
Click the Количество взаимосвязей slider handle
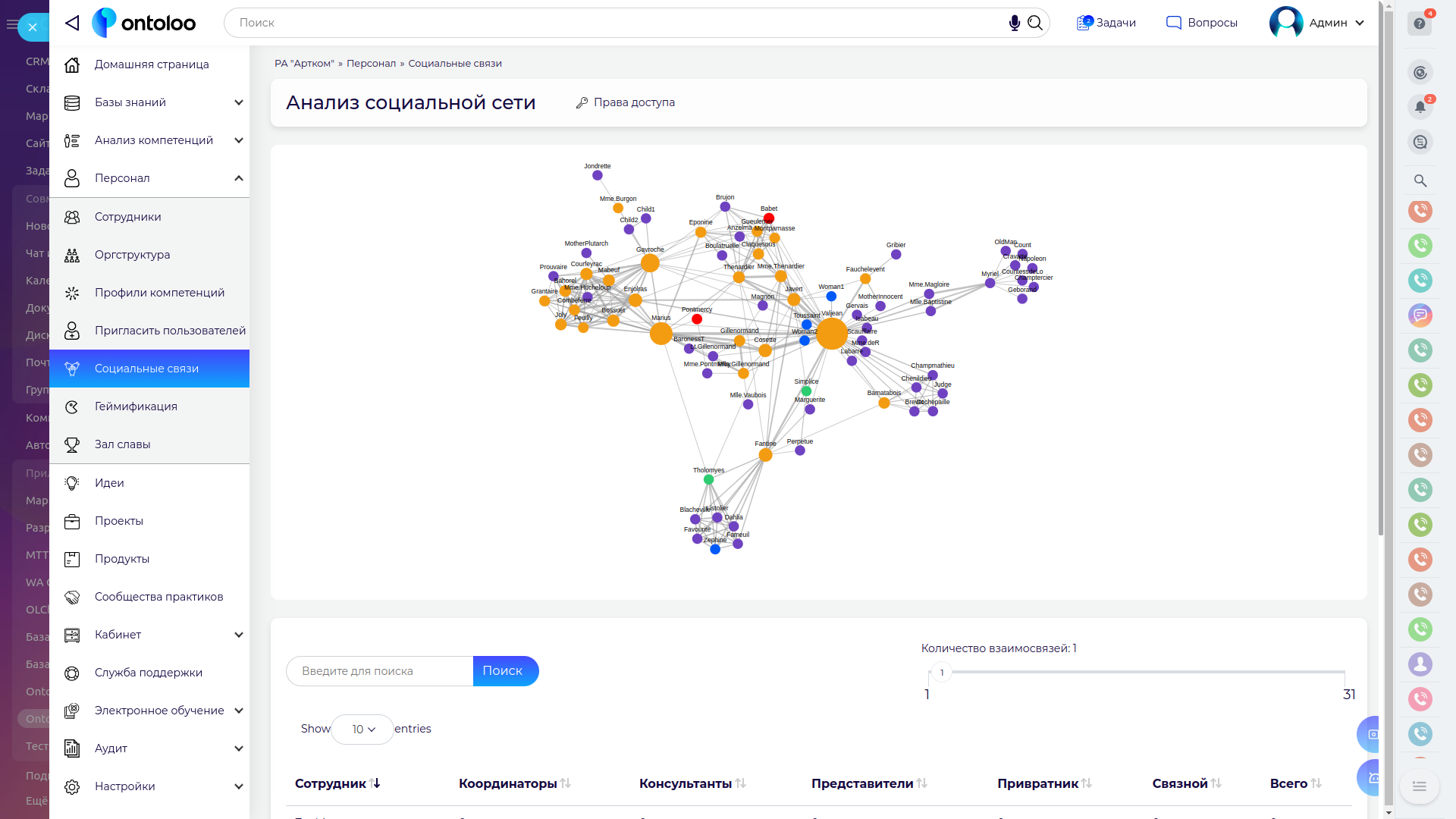click(942, 673)
